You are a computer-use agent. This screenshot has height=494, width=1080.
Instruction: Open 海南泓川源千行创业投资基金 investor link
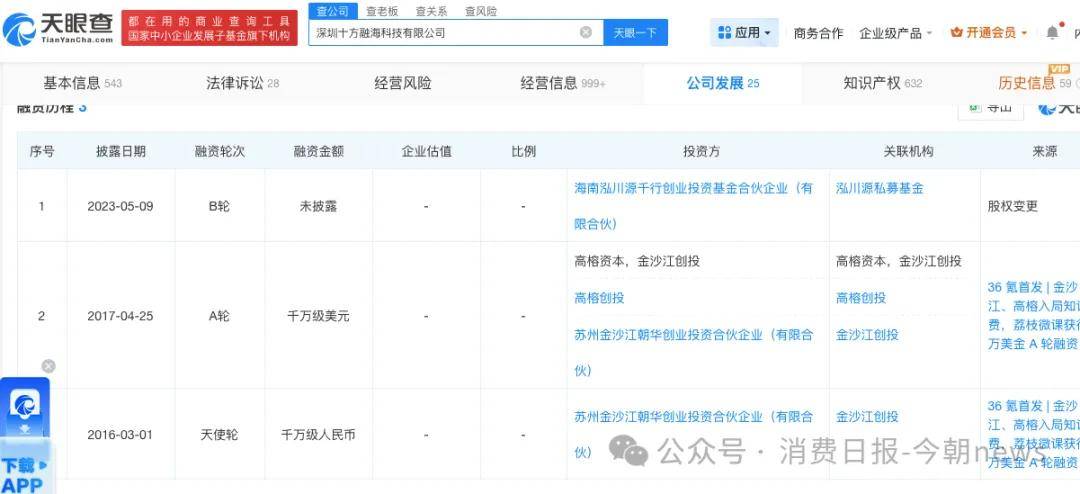click(693, 188)
